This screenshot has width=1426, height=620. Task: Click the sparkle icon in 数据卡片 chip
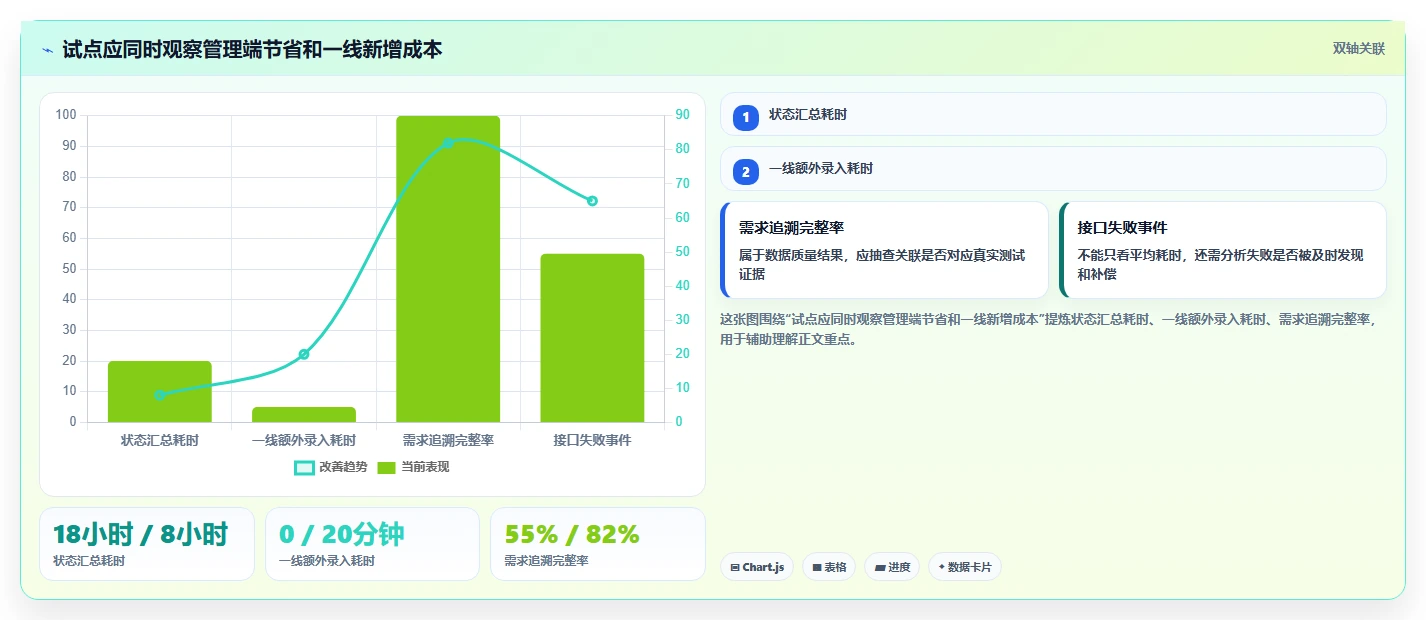click(x=941, y=567)
